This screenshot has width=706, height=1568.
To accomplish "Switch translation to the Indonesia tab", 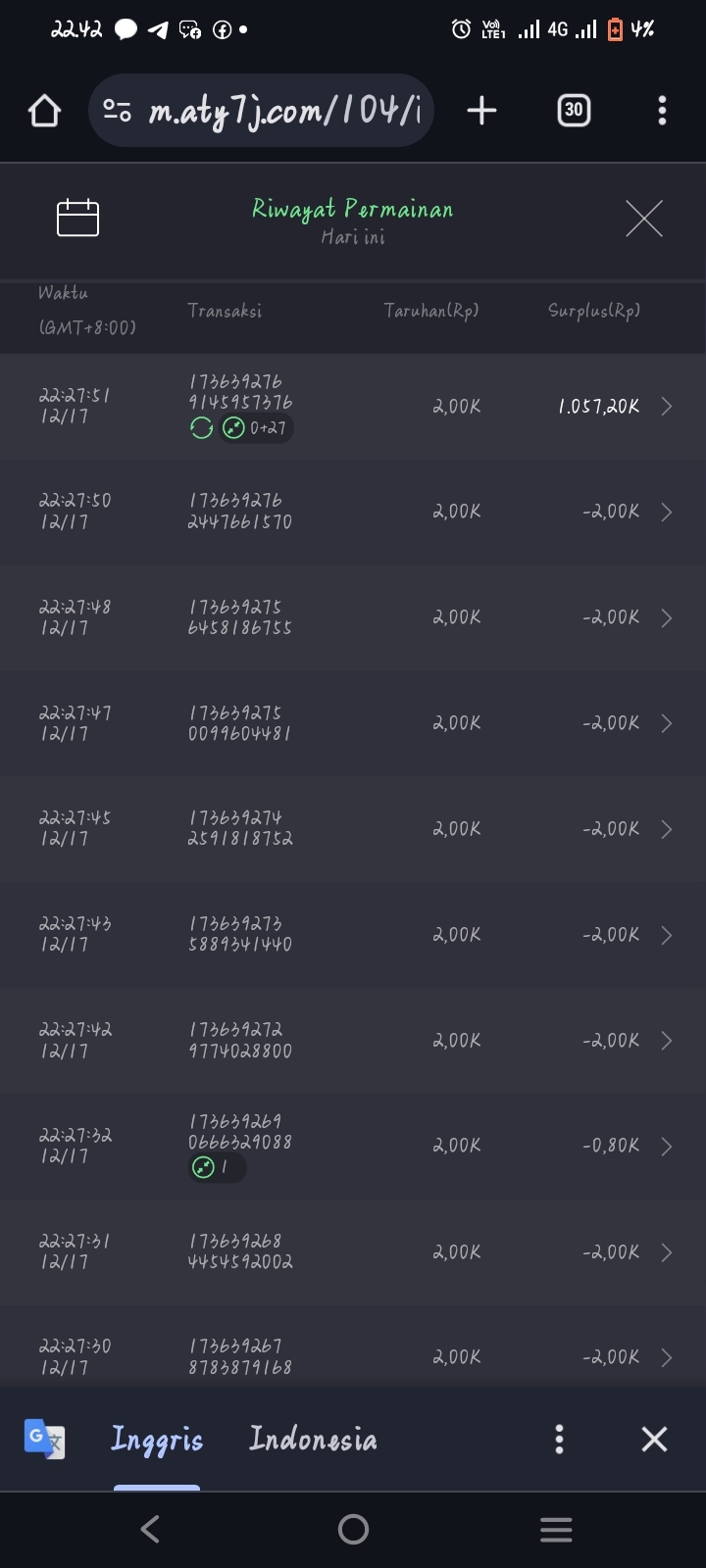I will [313, 1439].
